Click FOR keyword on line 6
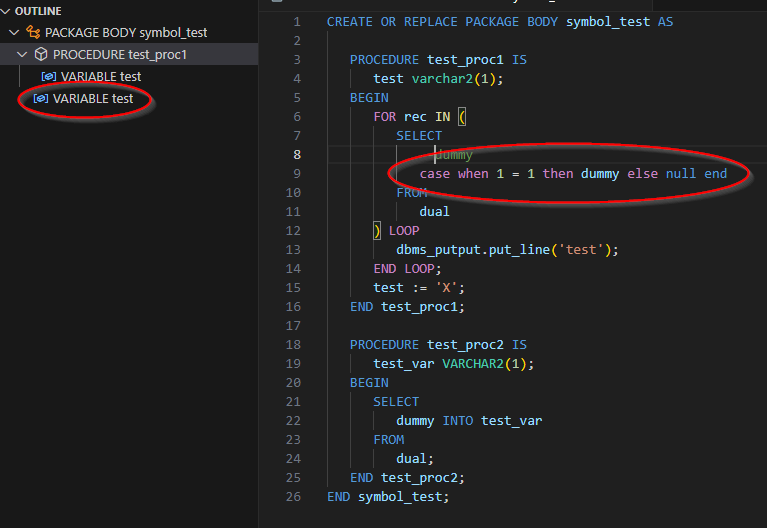Viewport: 767px width, 528px height. pyautogui.click(x=384, y=117)
